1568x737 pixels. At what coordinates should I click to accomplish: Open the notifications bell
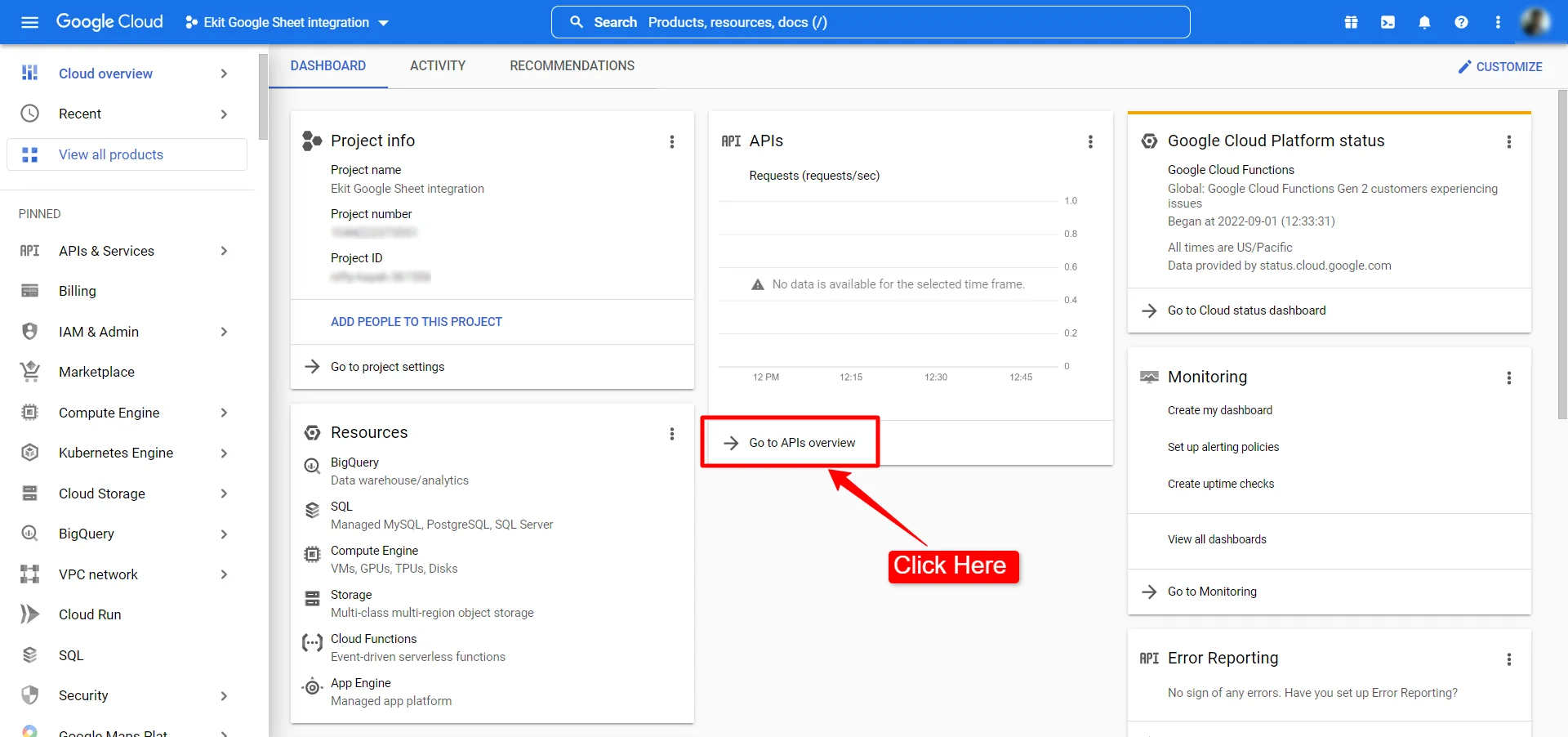point(1424,22)
